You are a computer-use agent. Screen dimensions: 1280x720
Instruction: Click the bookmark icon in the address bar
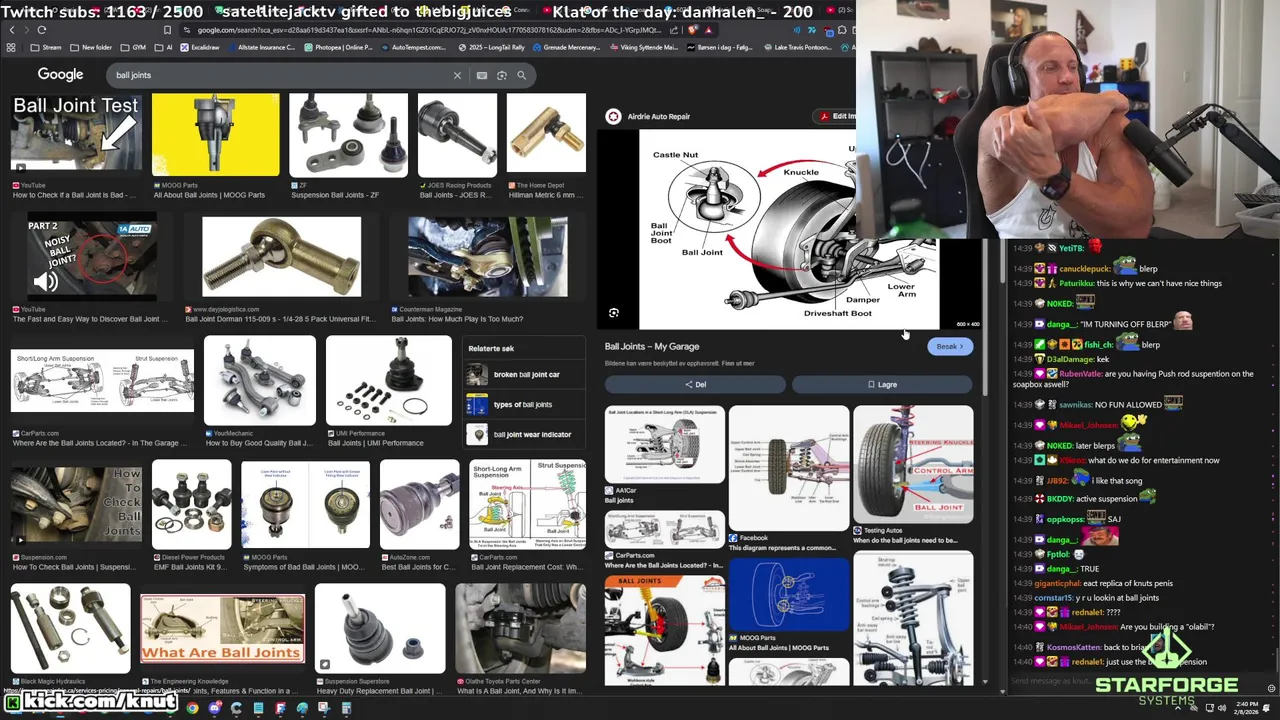point(167,30)
